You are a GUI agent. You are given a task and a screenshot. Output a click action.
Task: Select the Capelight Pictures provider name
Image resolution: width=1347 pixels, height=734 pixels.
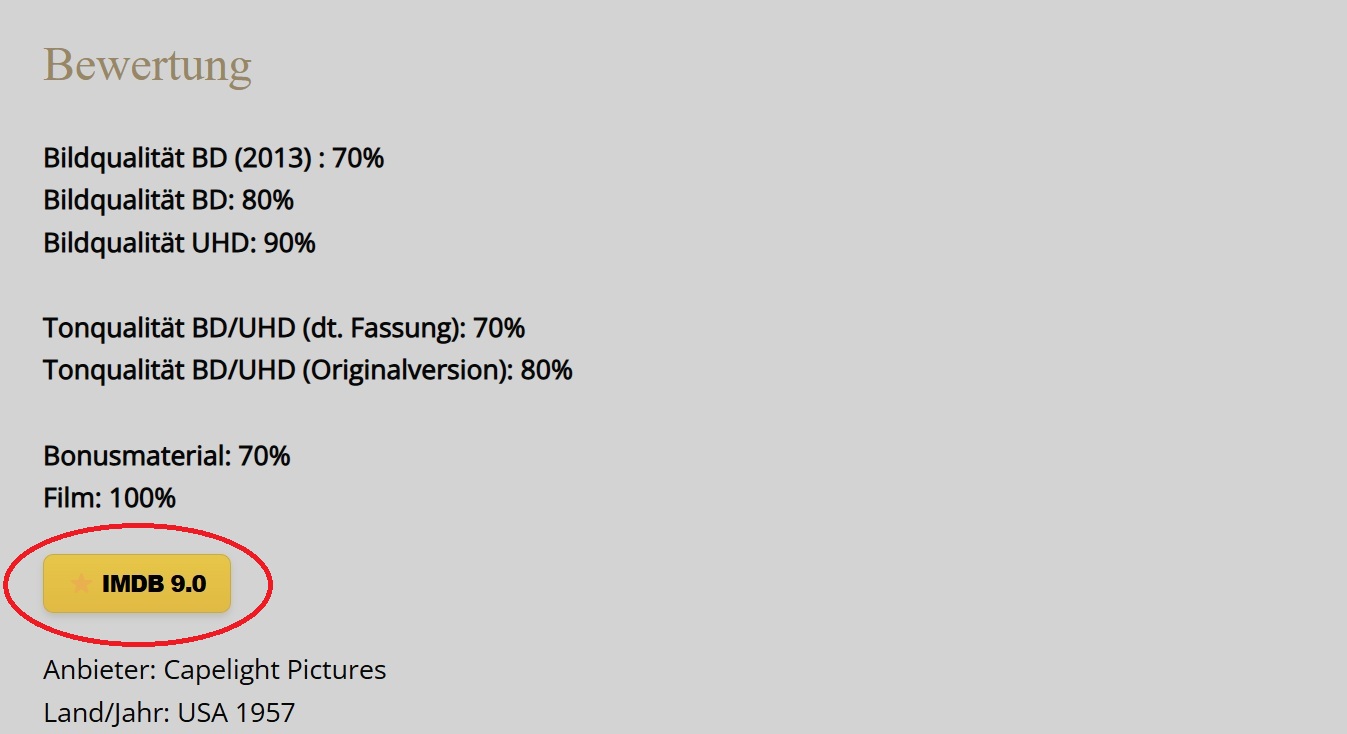(275, 669)
